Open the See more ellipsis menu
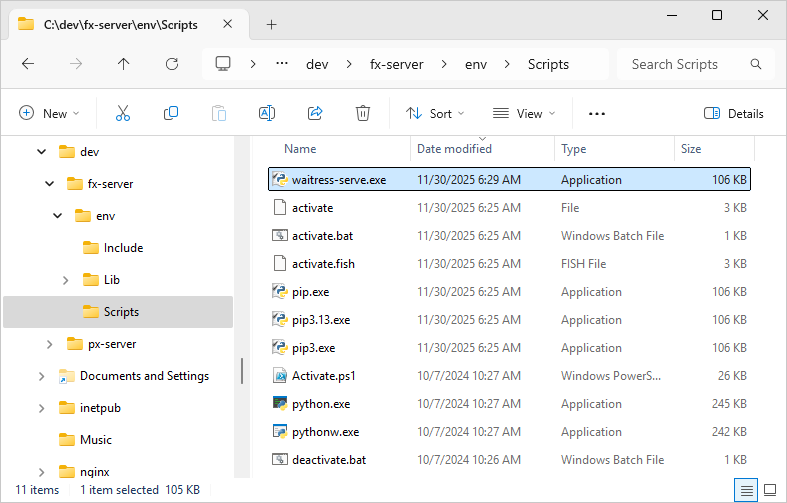 coord(597,114)
